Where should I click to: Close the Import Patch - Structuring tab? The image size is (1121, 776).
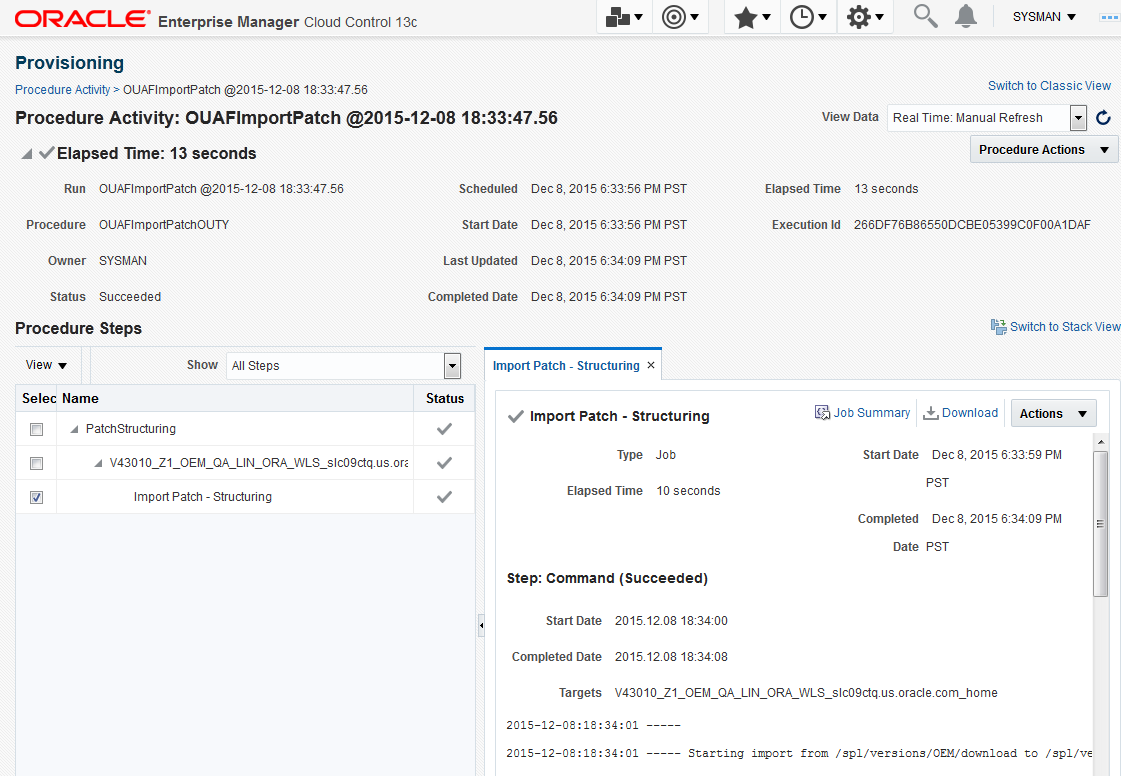point(651,365)
